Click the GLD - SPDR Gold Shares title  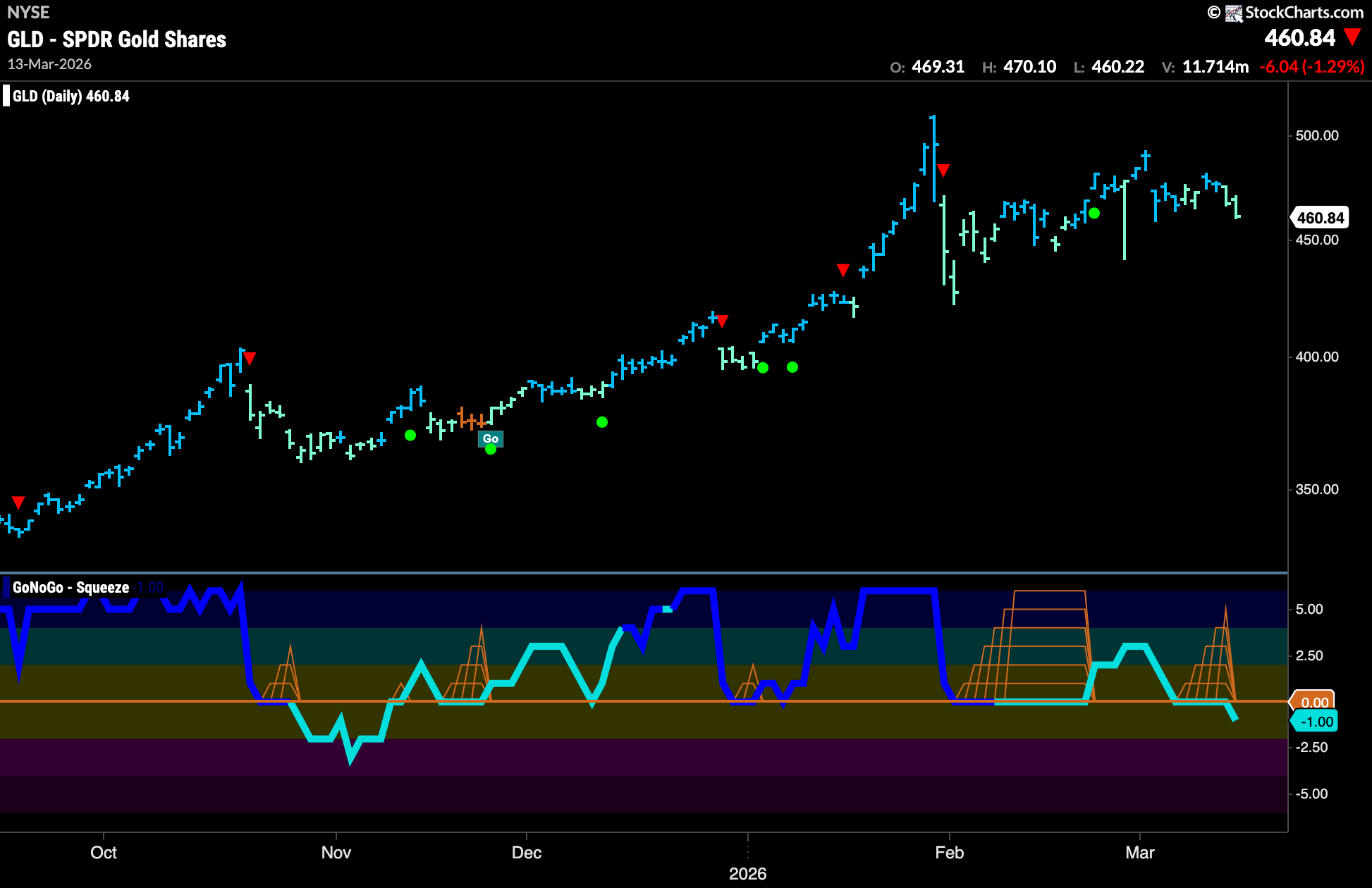117,39
